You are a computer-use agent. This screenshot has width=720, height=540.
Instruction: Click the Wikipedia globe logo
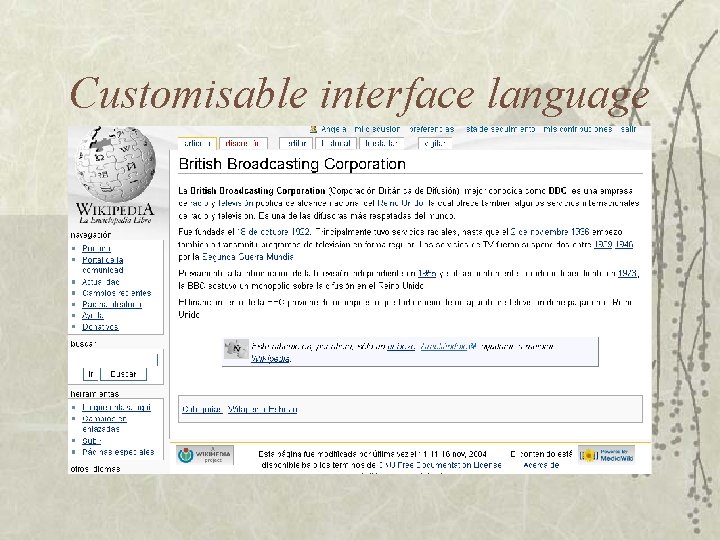(115, 164)
